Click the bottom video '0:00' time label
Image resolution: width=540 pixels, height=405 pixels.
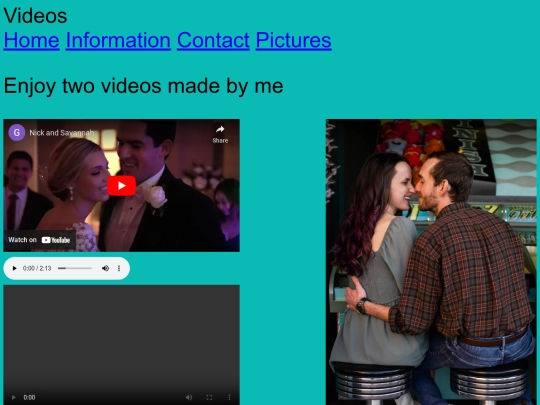click(29, 397)
